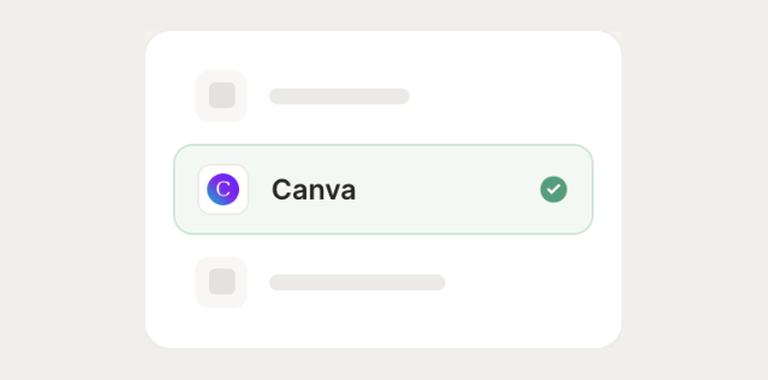Viewport: 768px width, 380px height.
Task: Click the purple Canva logo icon
Action: pos(223,190)
